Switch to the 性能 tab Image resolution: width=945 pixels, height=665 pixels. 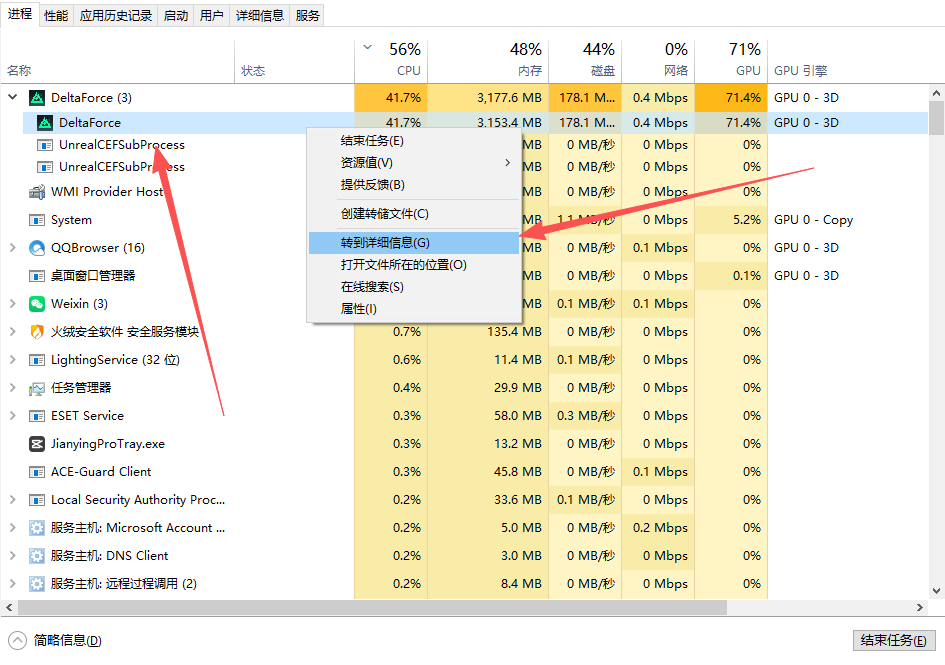[56, 15]
